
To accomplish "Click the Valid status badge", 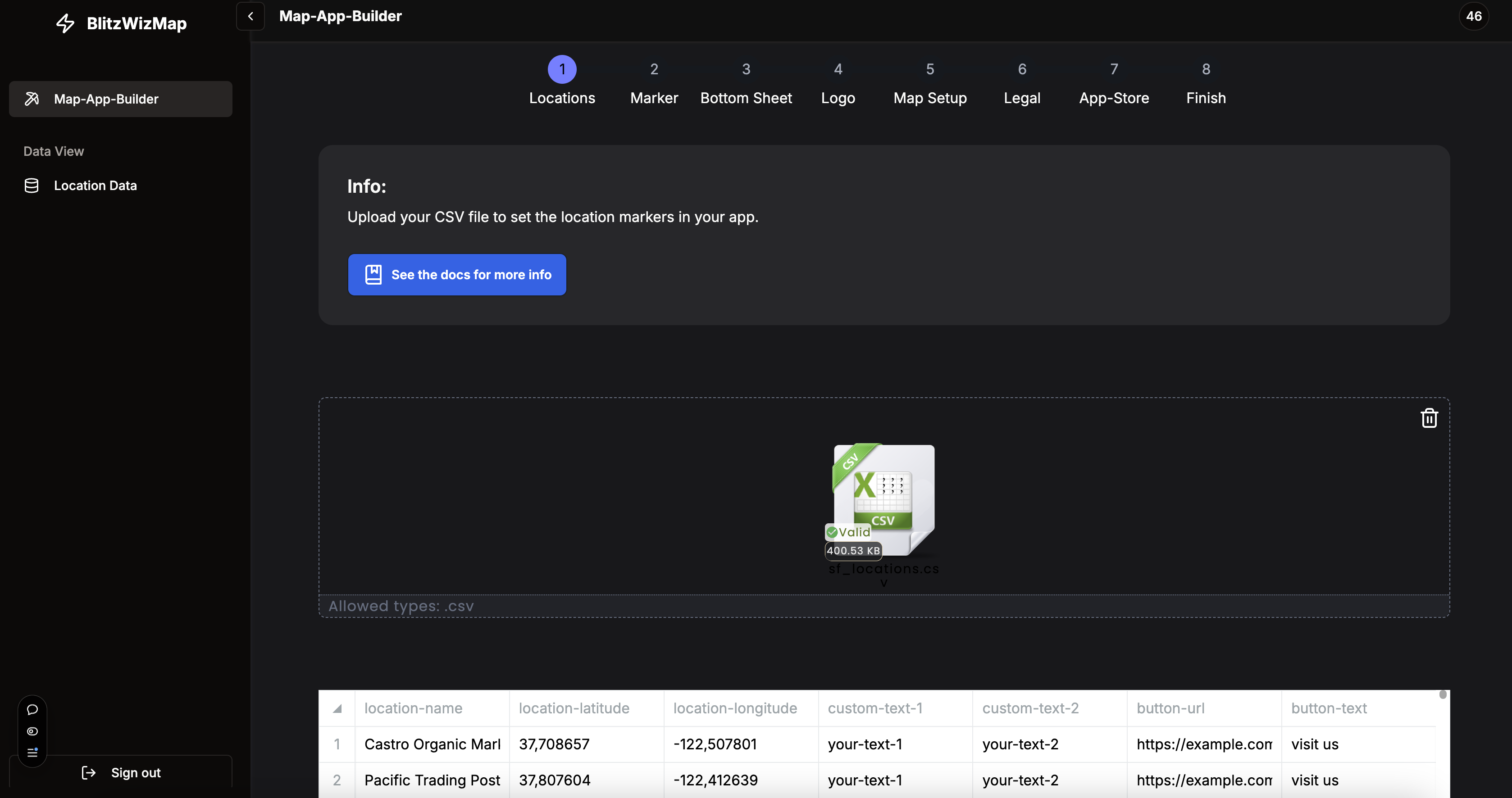I will point(848,532).
